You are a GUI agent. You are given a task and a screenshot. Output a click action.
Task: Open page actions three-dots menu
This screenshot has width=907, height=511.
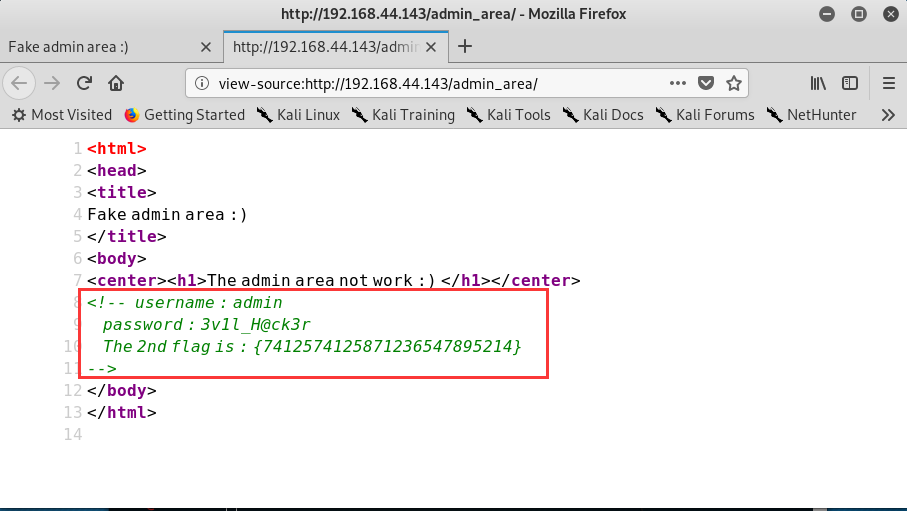pyautogui.click(x=677, y=83)
